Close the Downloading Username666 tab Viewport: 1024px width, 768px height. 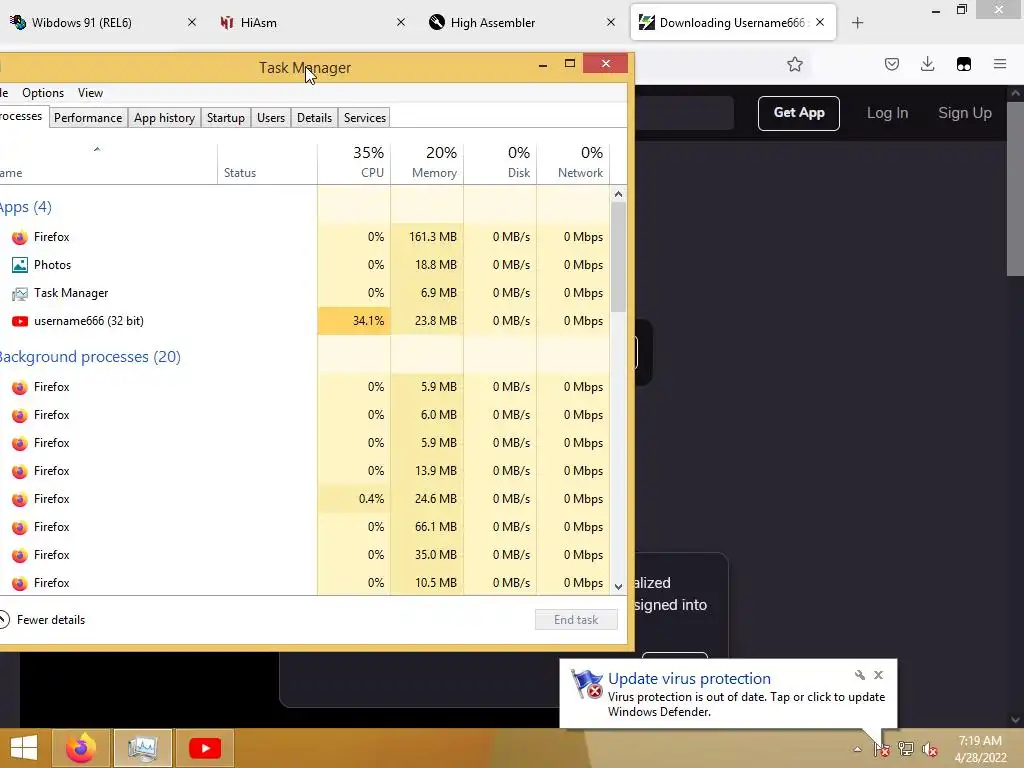(x=820, y=22)
